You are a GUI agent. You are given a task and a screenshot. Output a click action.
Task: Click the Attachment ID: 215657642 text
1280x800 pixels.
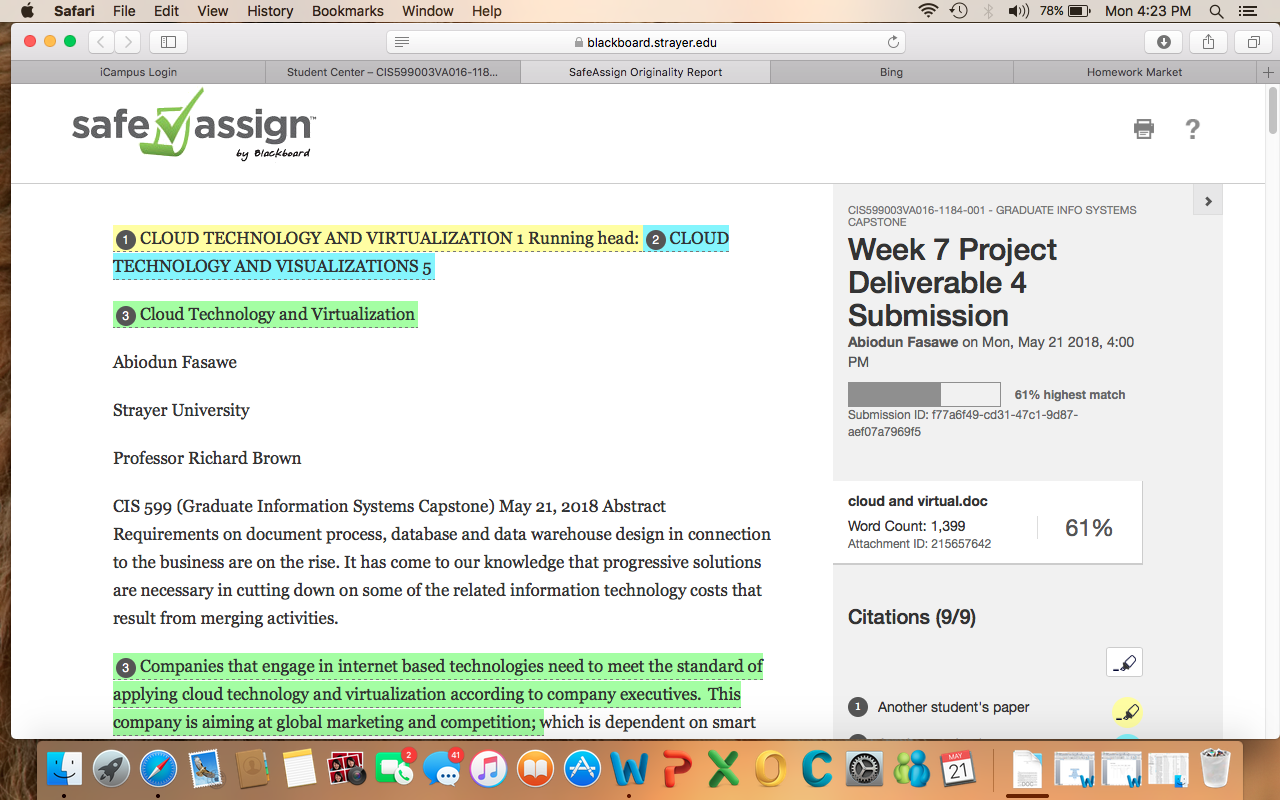pyautogui.click(x=919, y=543)
